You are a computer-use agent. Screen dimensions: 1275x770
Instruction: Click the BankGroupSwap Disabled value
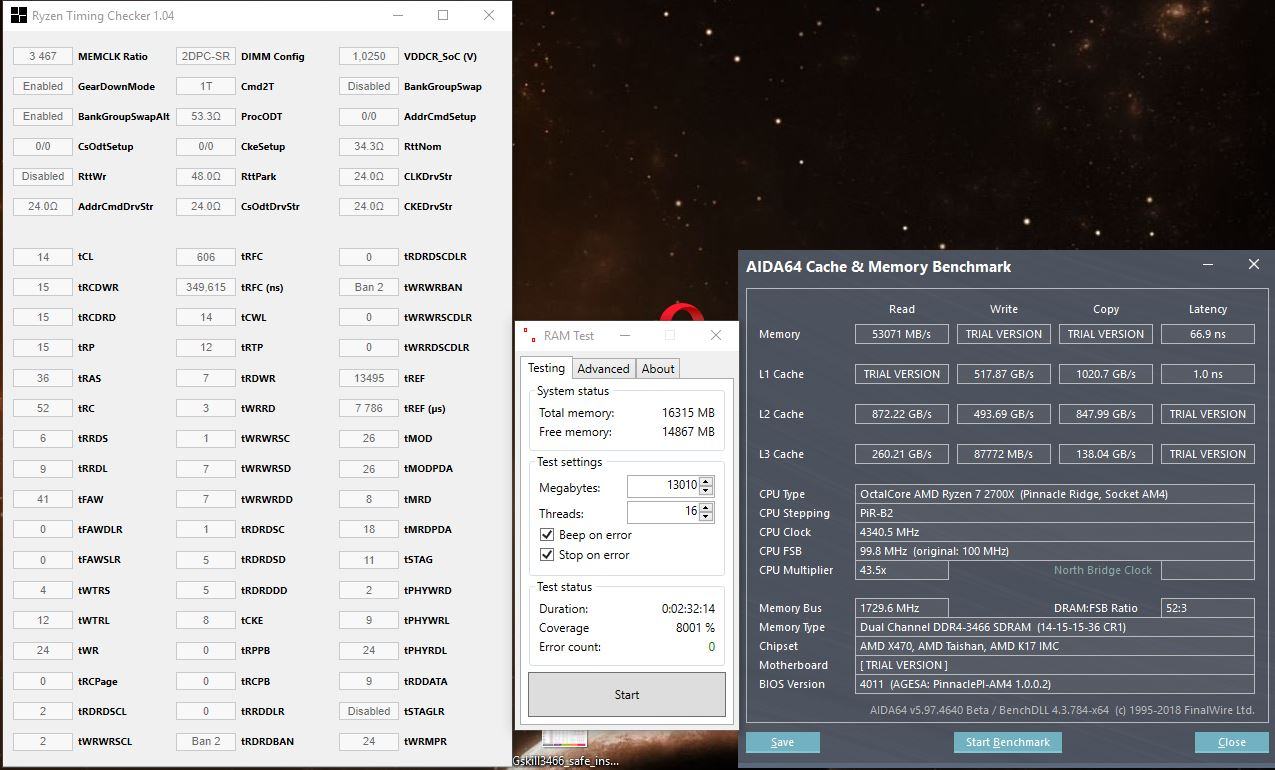pos(369,86)
